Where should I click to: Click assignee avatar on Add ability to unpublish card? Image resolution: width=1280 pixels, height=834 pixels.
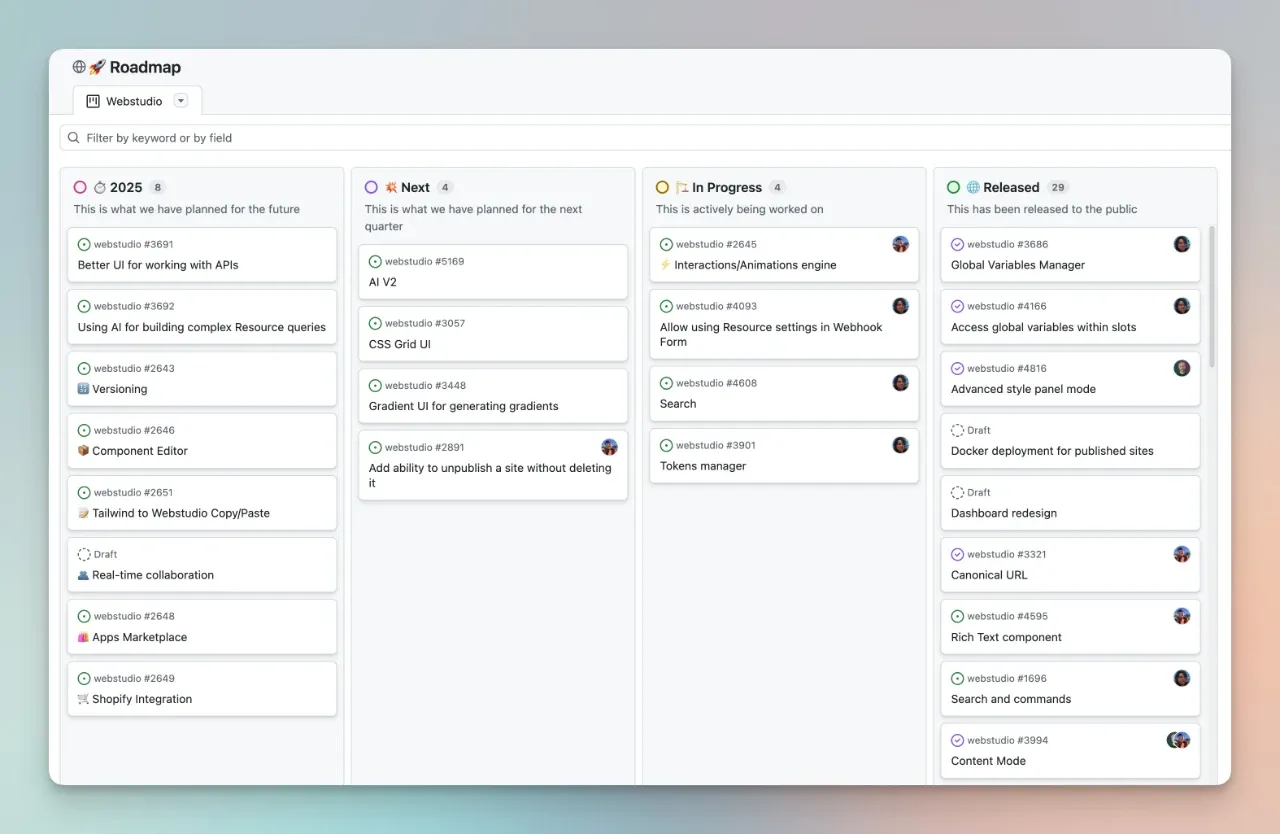(x=609, y=447)
